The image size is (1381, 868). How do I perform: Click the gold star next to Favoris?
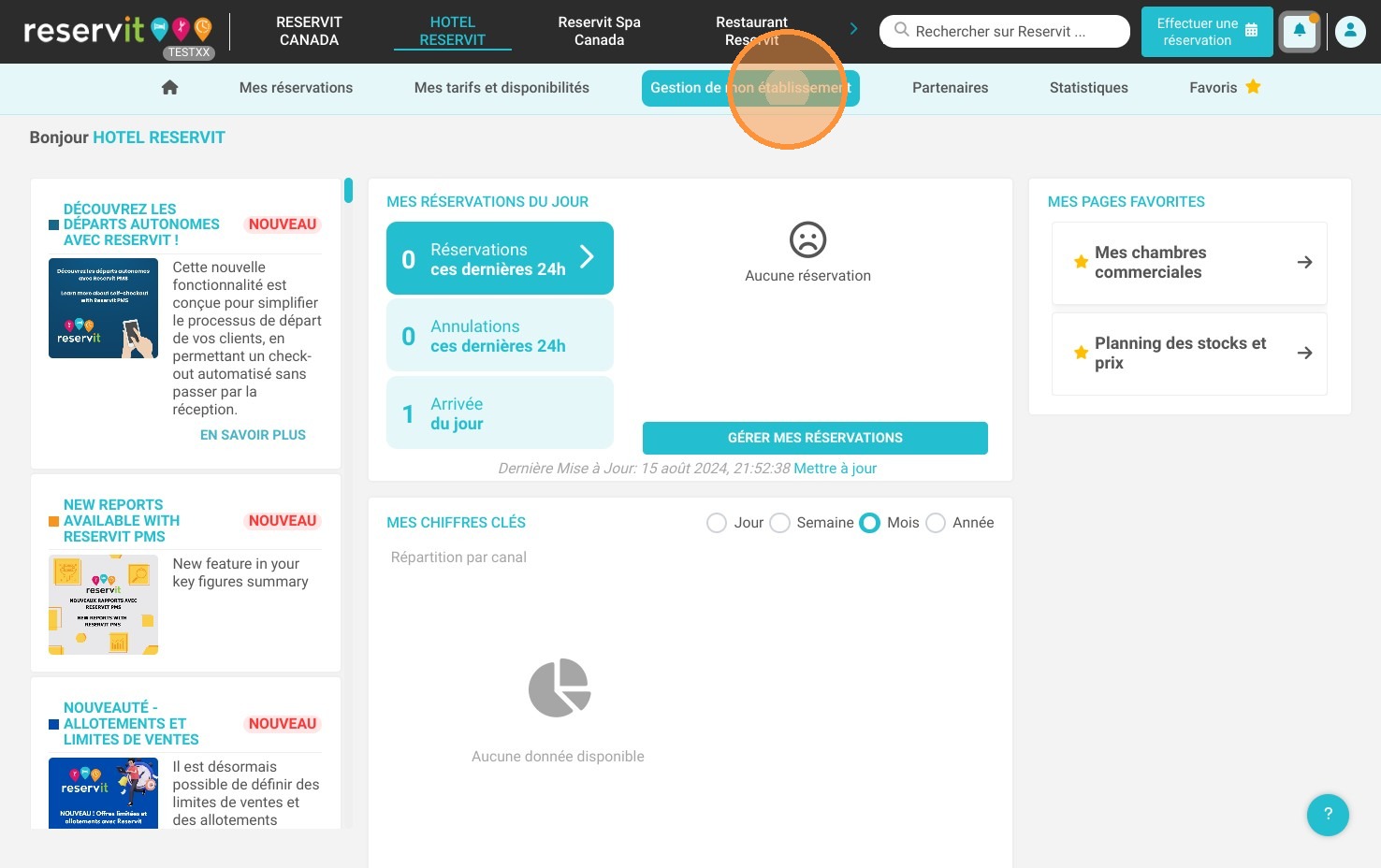coord(1253,87)
